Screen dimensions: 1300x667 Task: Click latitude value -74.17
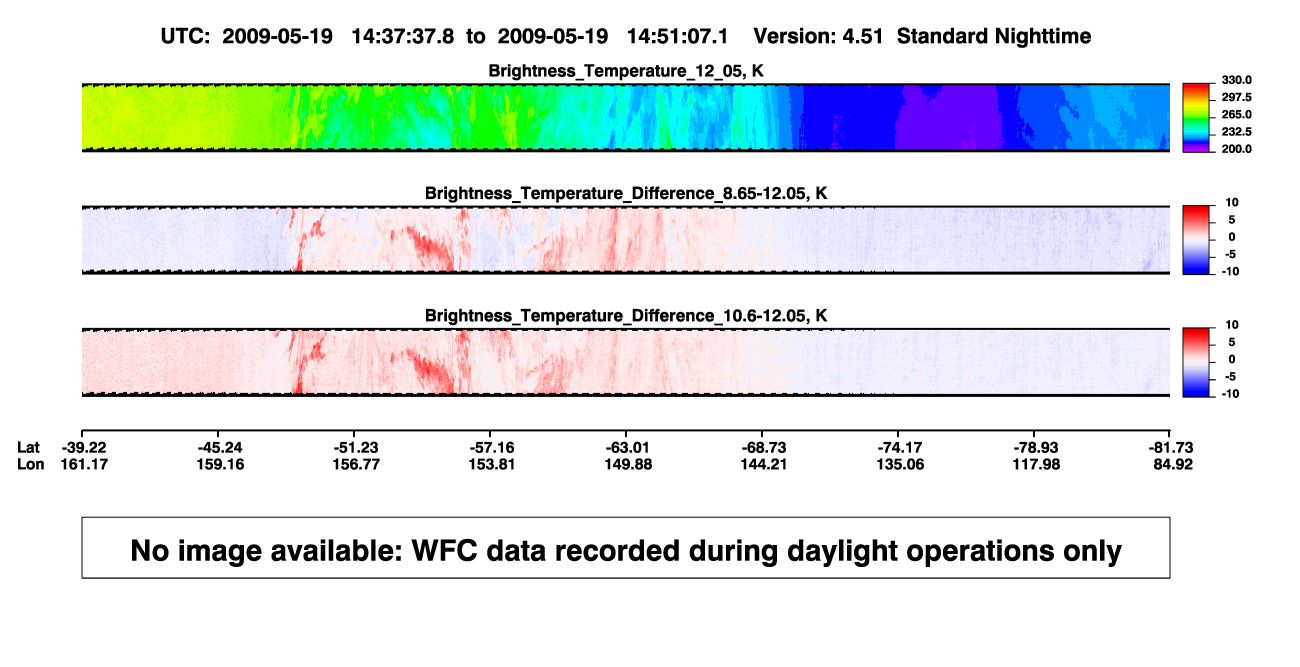(x=899, y=447)
